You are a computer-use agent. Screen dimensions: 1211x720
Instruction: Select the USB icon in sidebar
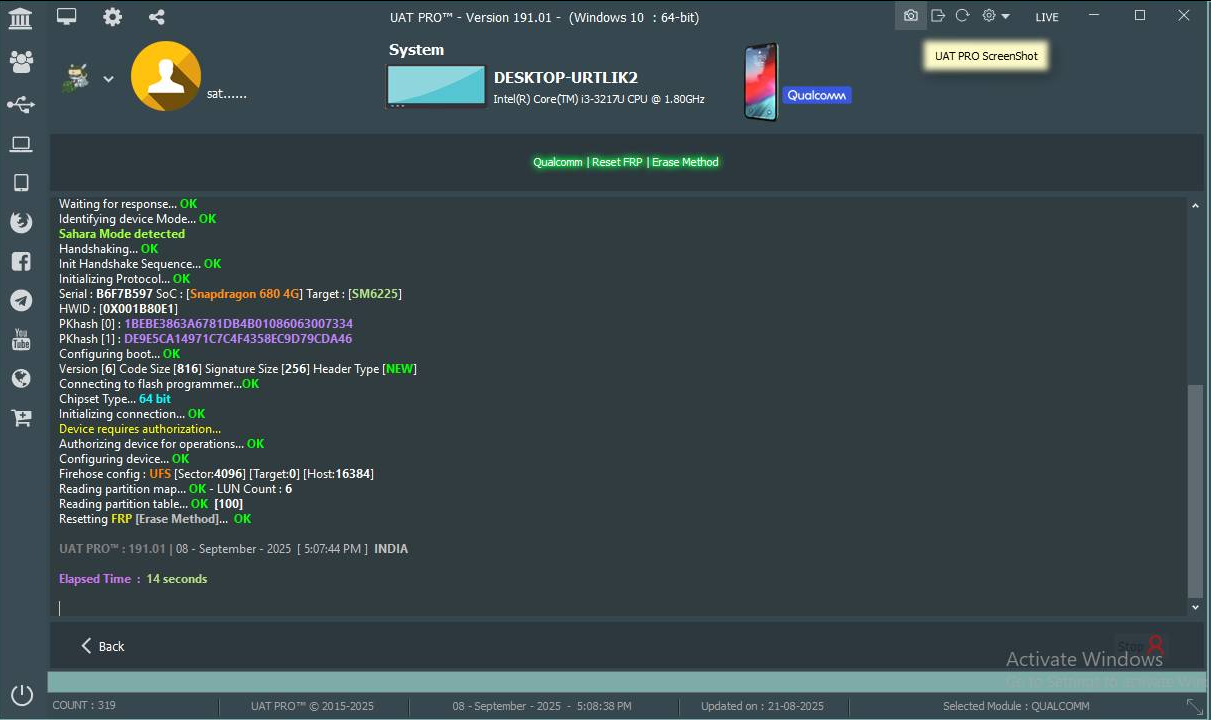click(20, 104)
